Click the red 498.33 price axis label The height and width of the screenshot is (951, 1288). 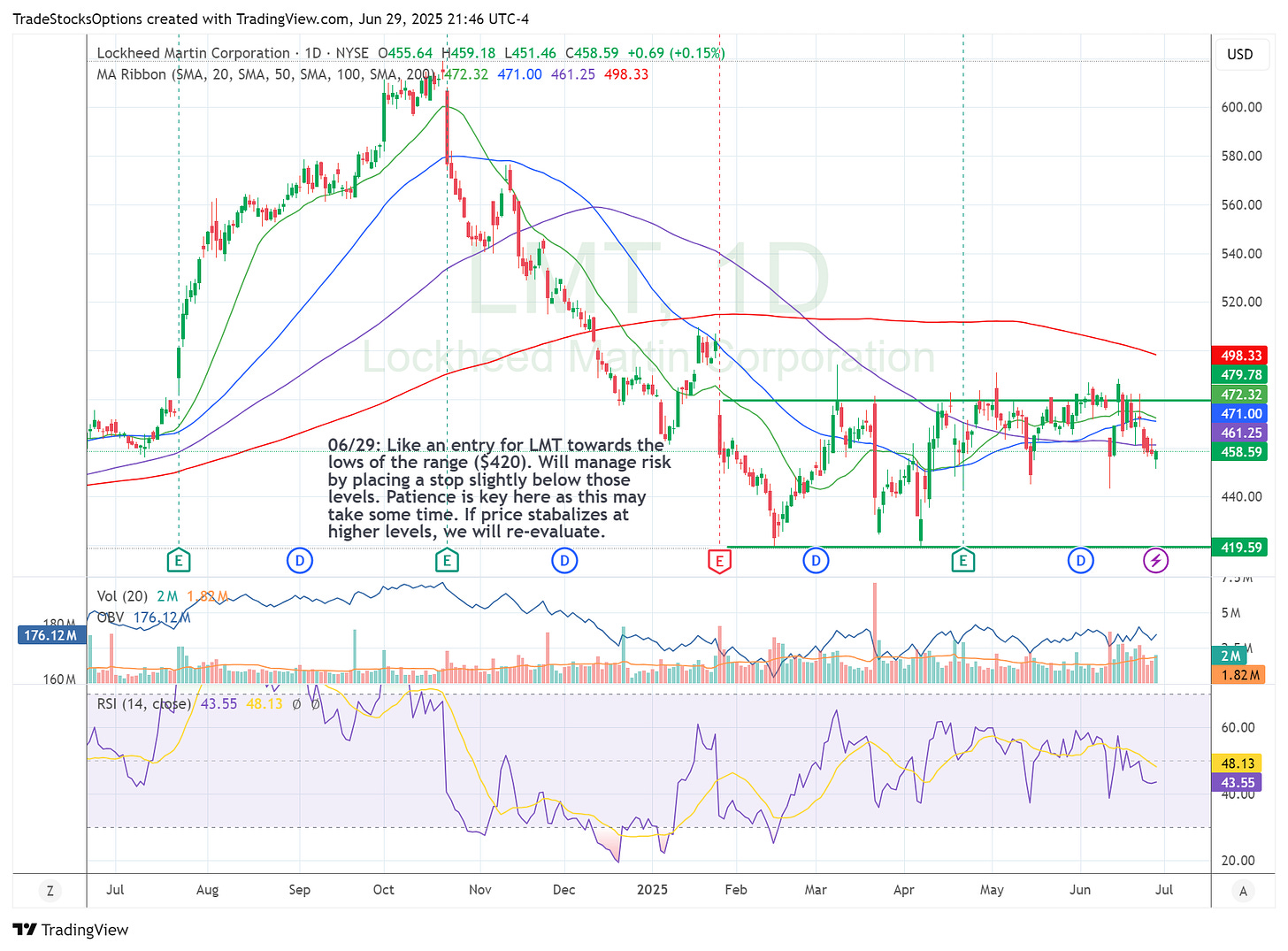point(1241,356)
